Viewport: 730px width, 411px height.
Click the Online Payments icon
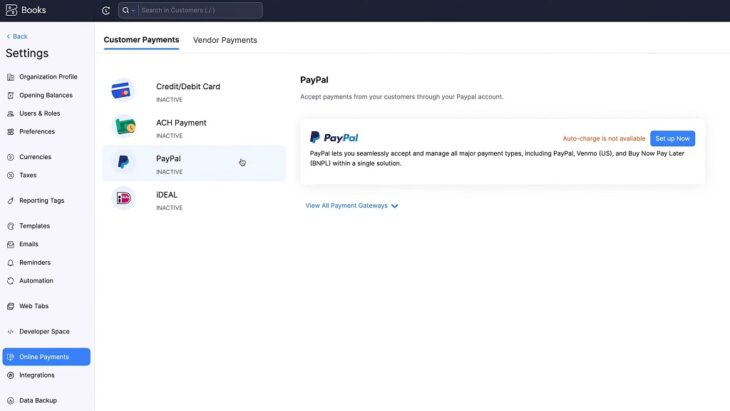(10, 357)
